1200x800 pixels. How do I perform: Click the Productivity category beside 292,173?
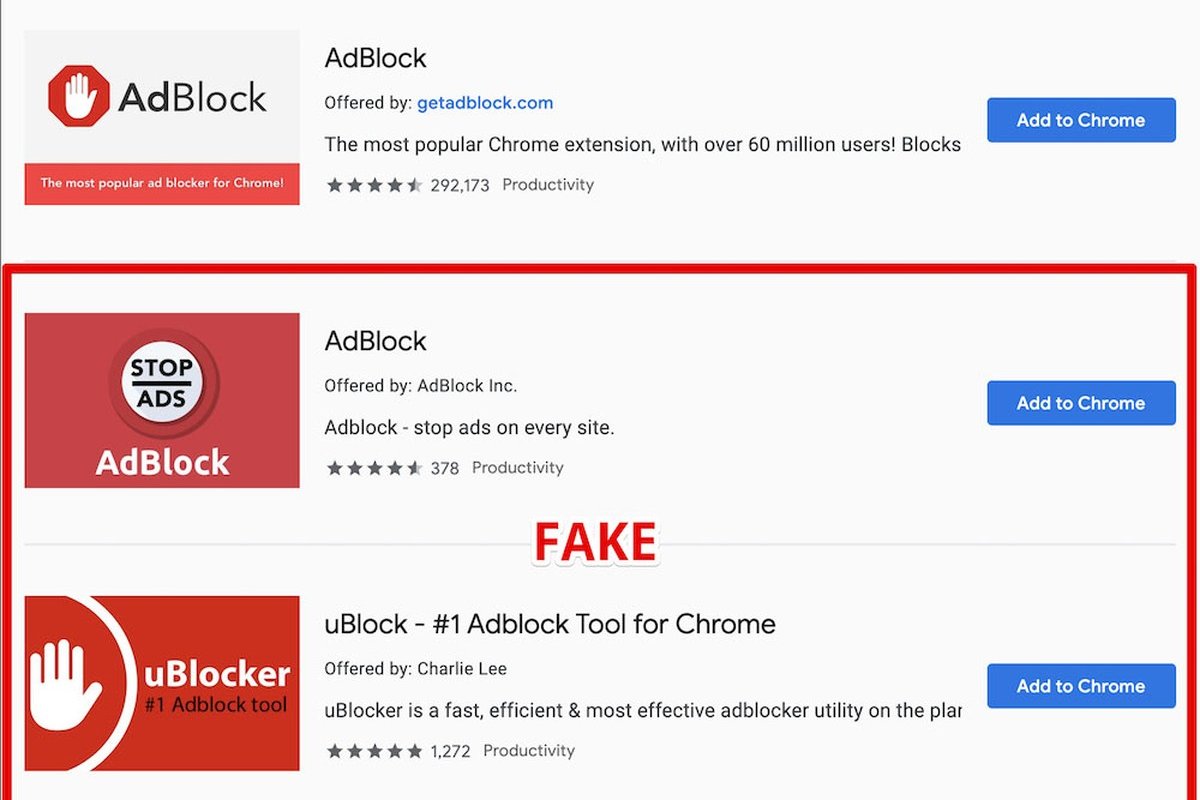548,185
